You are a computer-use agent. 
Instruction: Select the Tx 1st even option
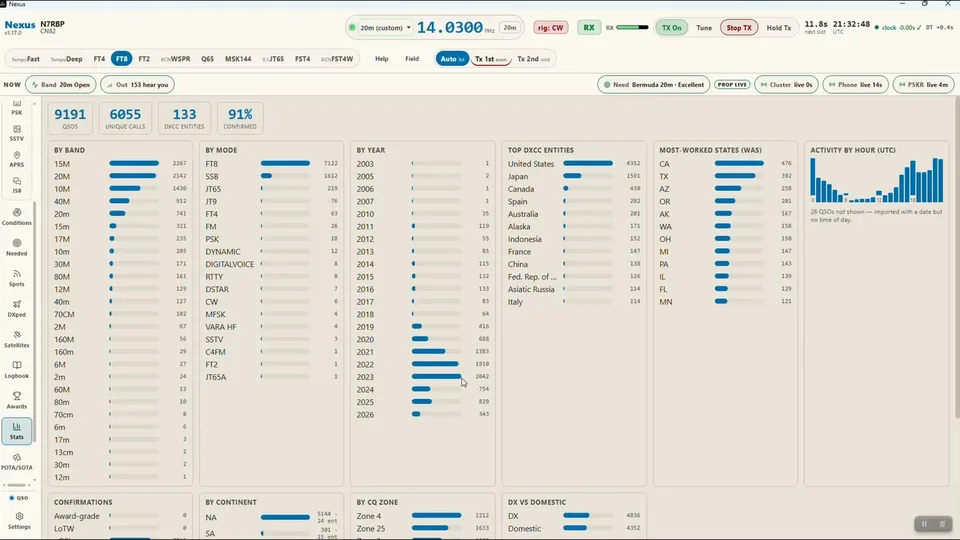491,59
